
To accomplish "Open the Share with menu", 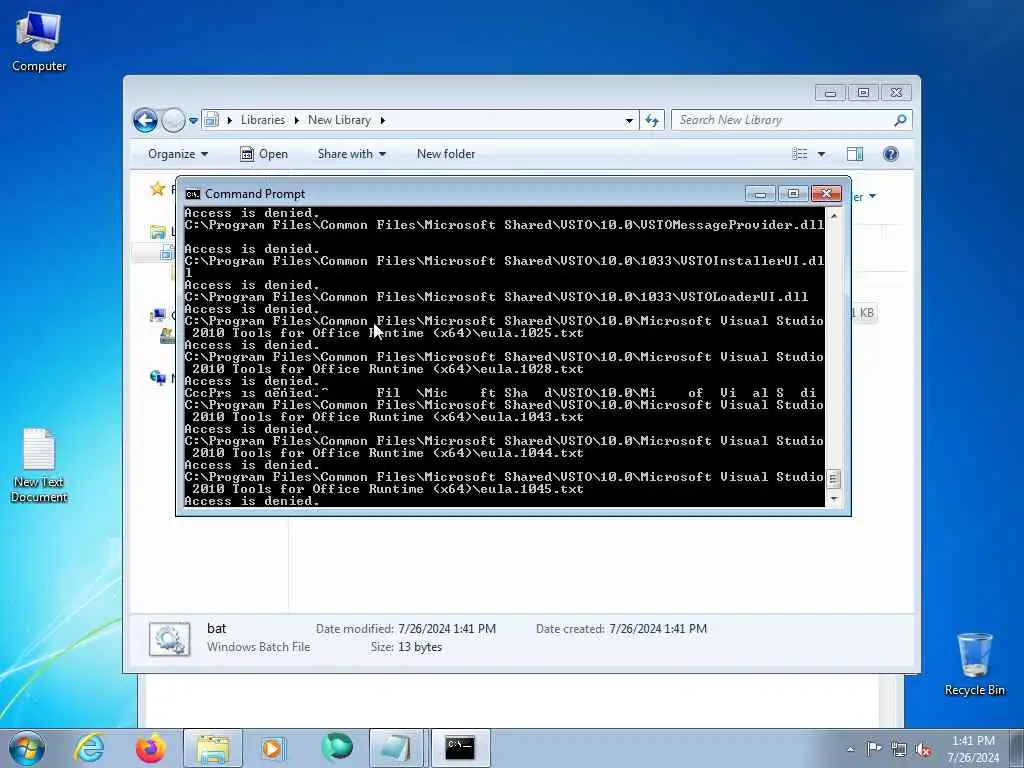I will coord(351,154).
